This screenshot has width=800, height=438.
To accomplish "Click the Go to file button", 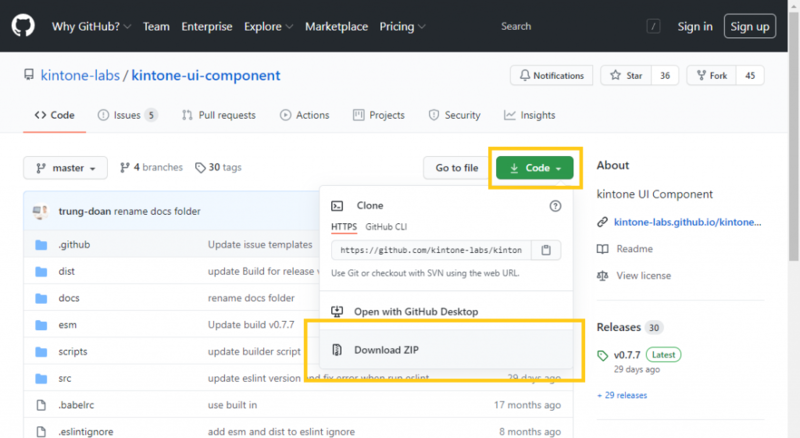I will coord(457,168).
